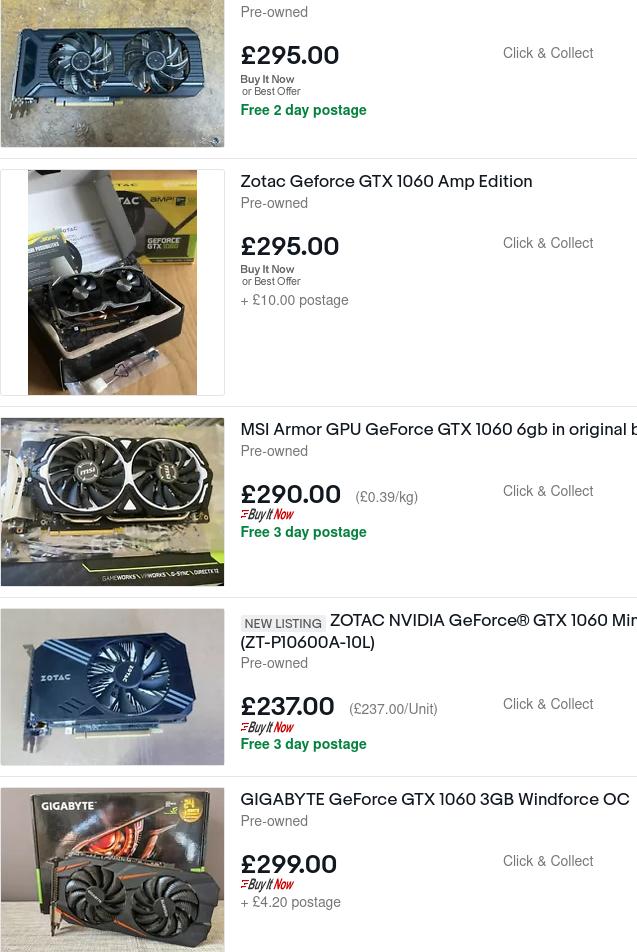Open the Zotac Geforce GTX 1060 Amp Edition listing title

[386, 182]
